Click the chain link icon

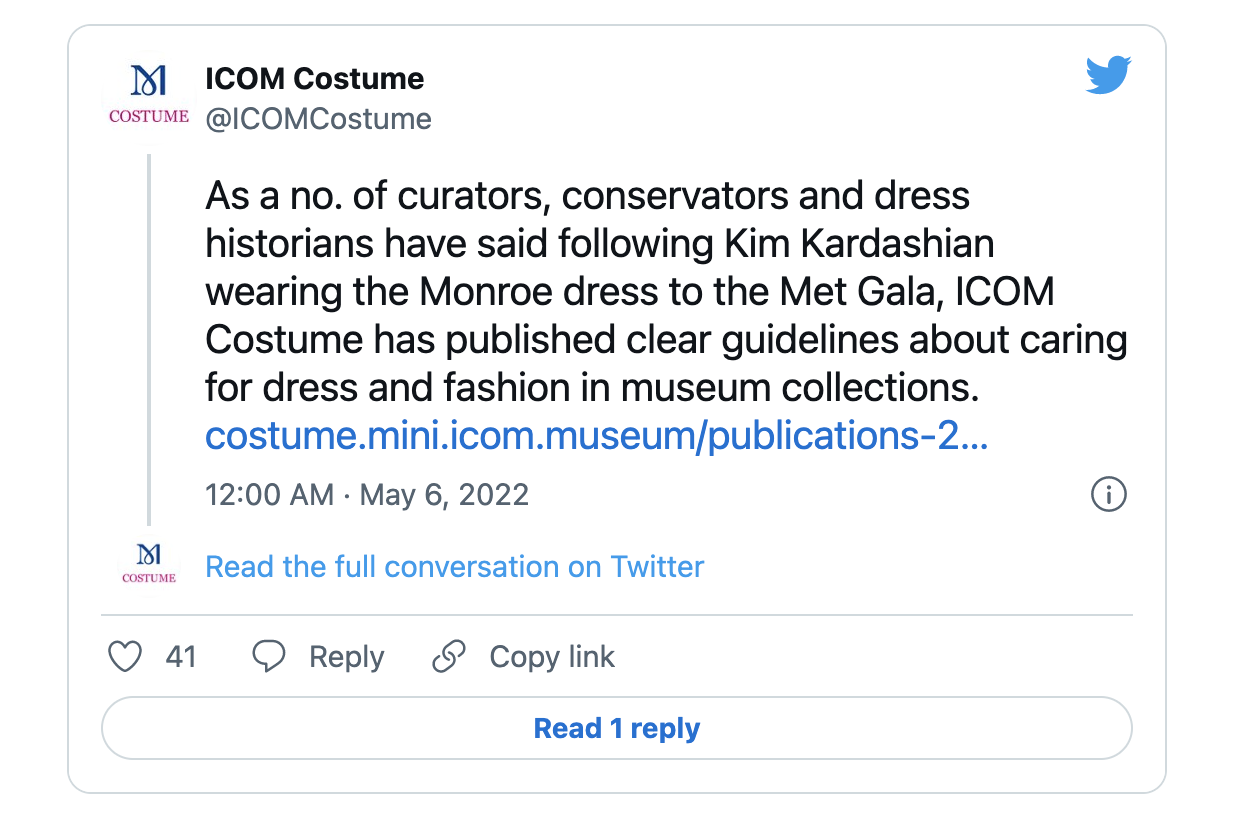point(449,657)
